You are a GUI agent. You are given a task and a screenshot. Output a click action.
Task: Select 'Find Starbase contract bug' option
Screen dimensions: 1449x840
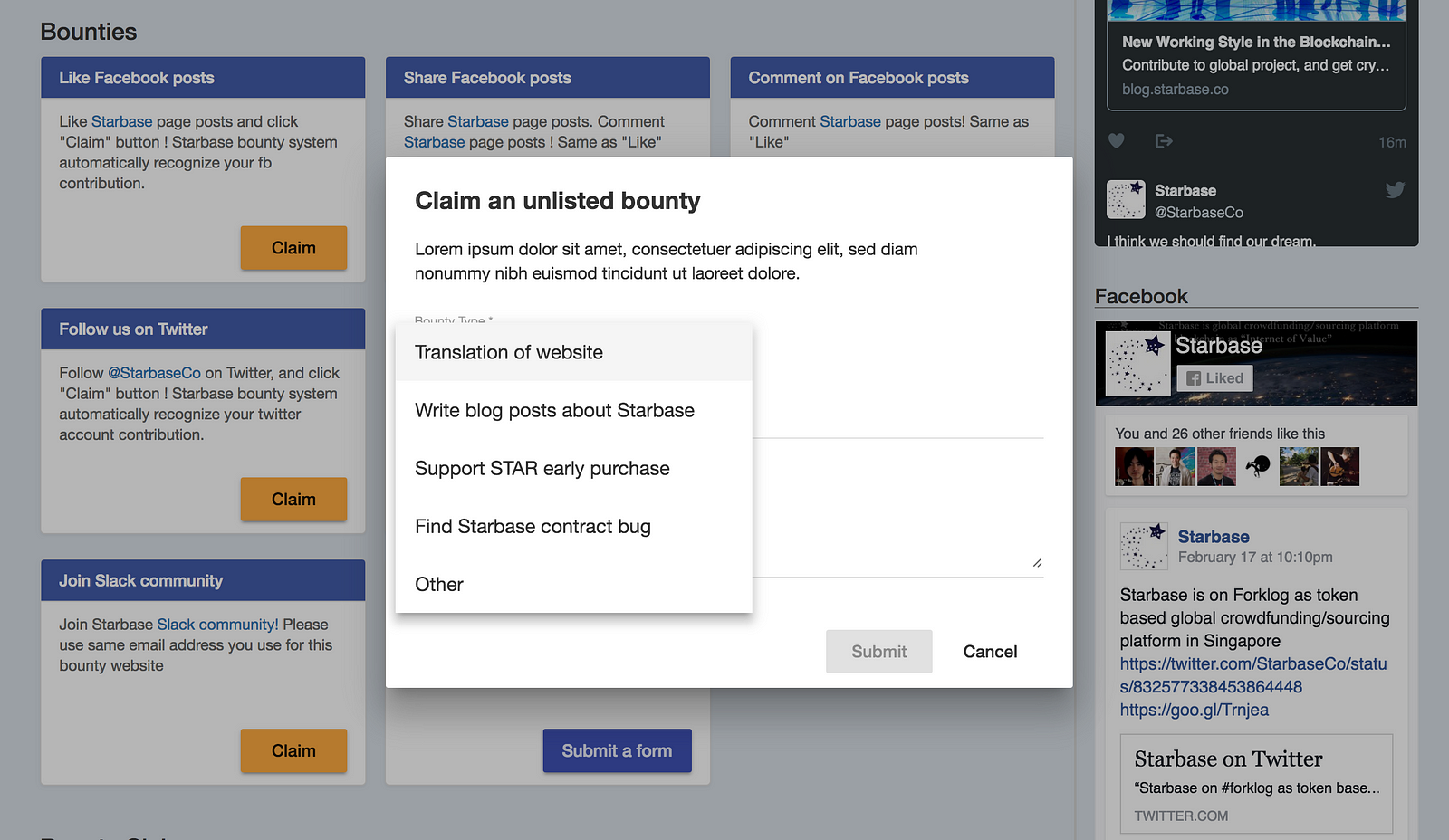coord(573,526)
